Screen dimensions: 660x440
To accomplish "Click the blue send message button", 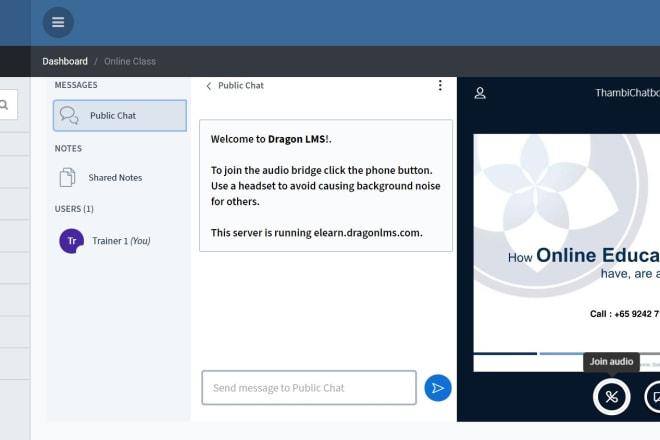I will click(438, 388).
